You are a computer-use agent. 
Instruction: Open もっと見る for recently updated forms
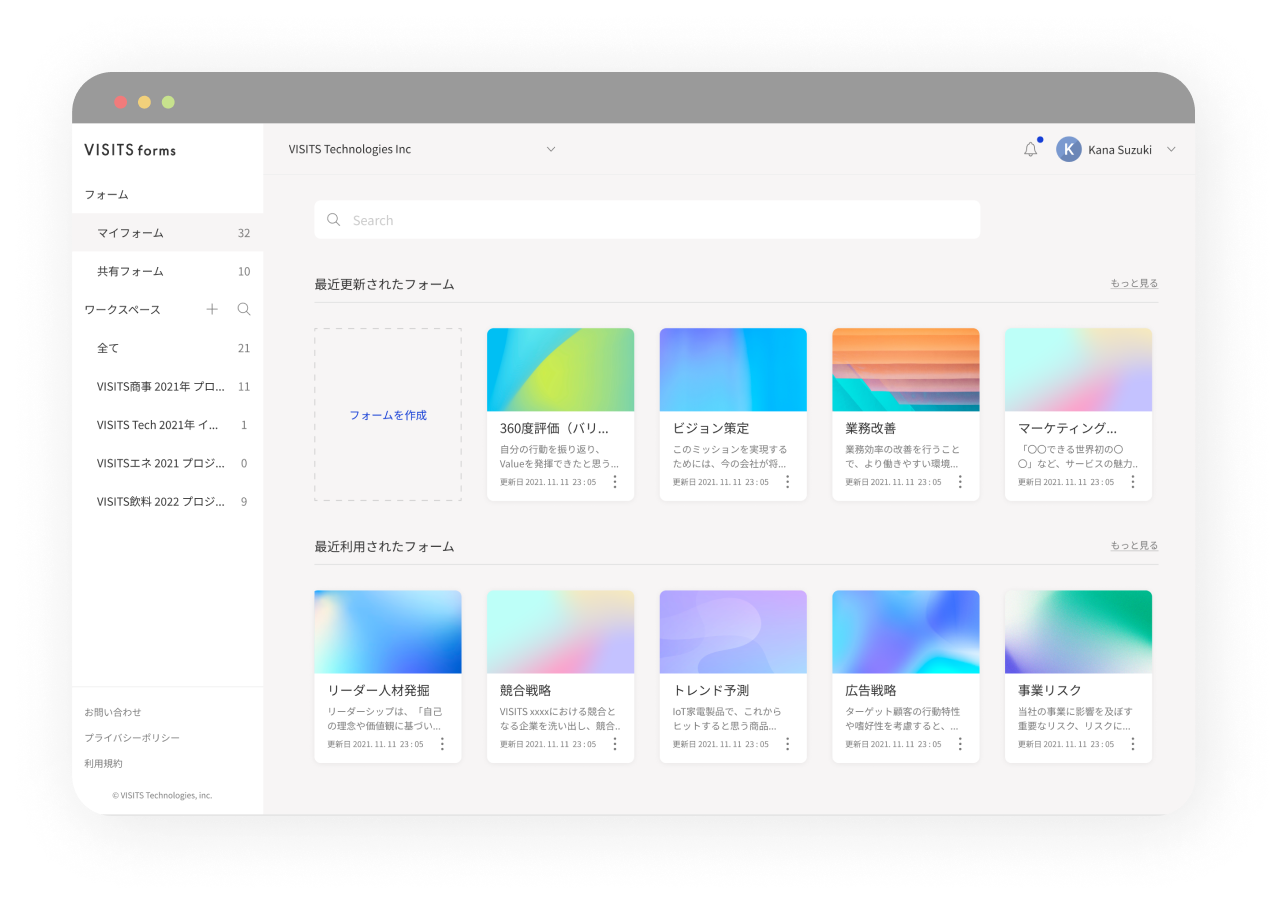tap(1135, 283)
